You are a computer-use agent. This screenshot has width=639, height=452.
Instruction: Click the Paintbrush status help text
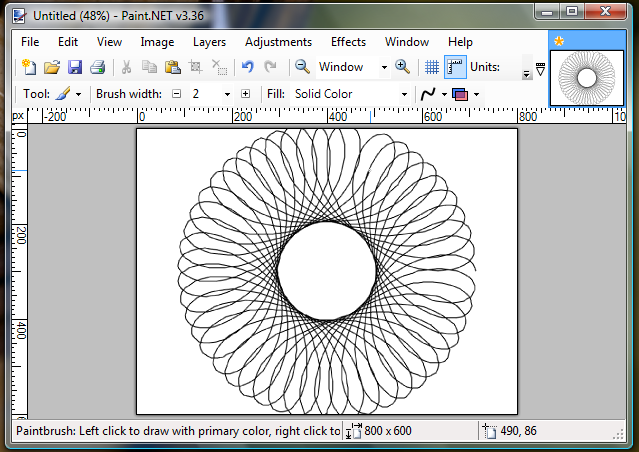coord(178,431)
